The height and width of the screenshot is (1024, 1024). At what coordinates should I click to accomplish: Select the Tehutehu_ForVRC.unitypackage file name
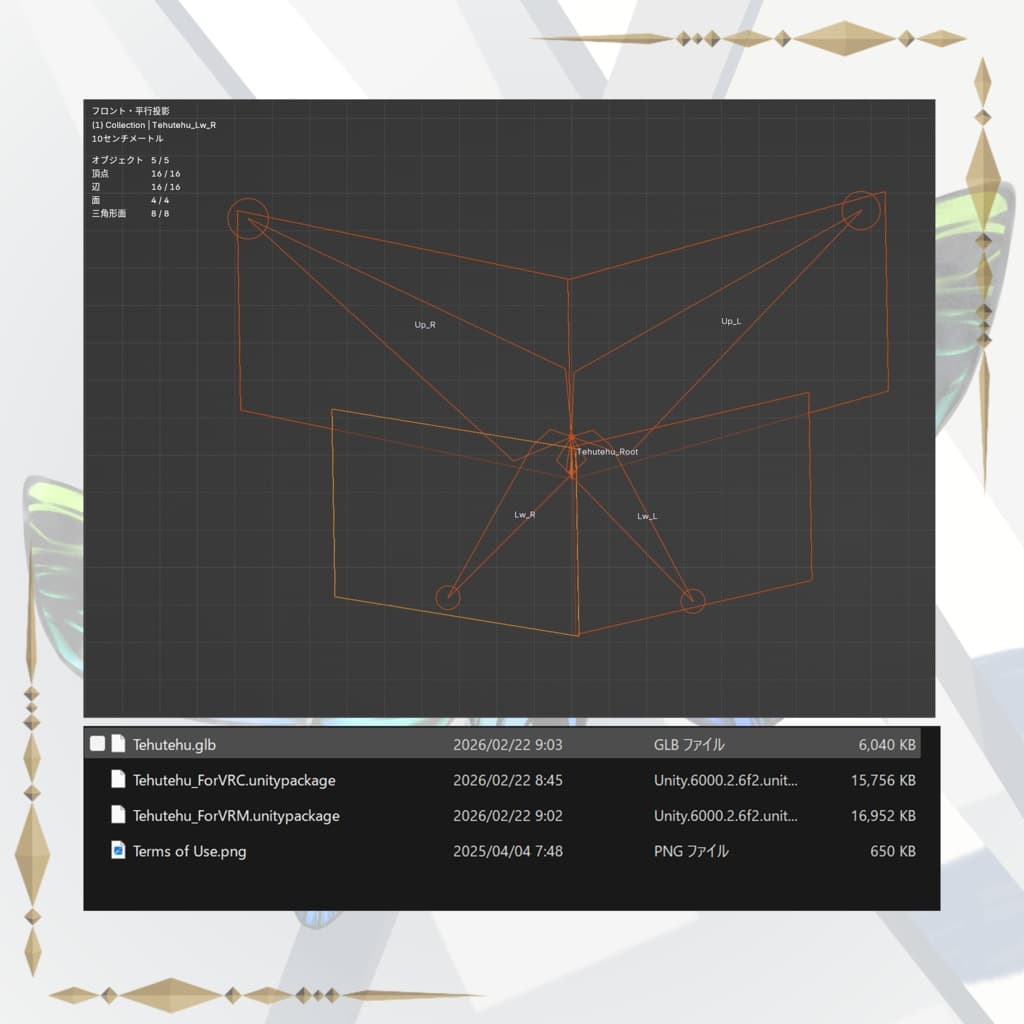234,780
